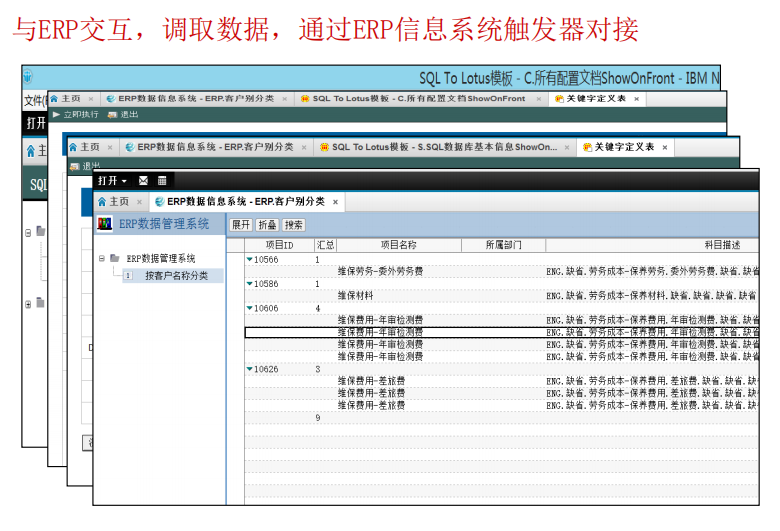Switch to 关键字定义表 tab in third window

[x=624, y=147]
